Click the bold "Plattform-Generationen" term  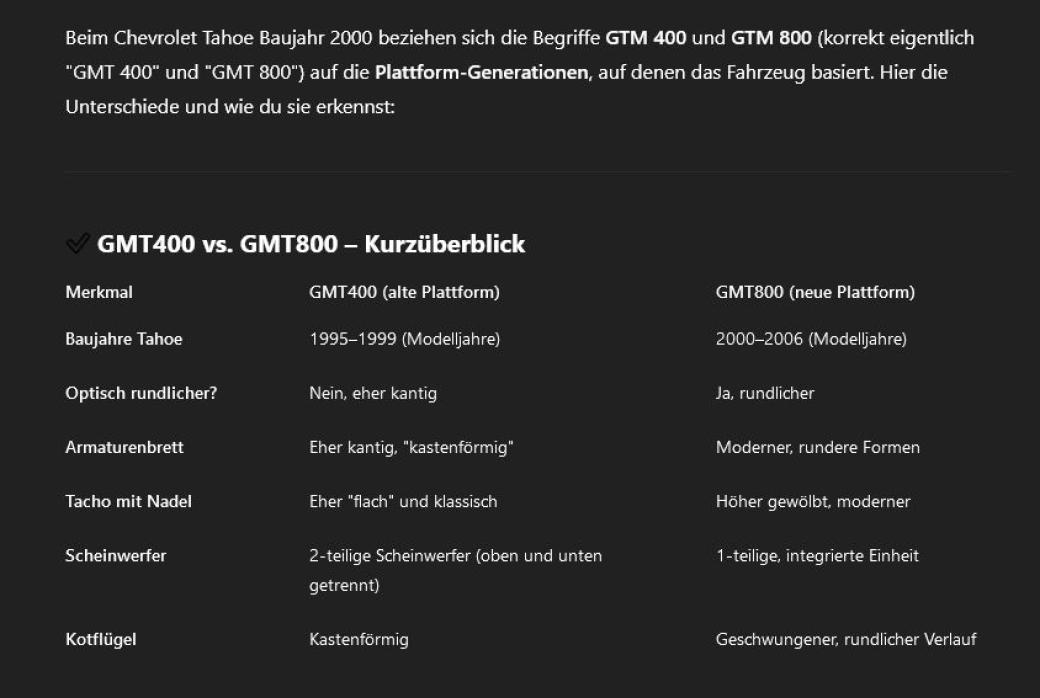481,72
